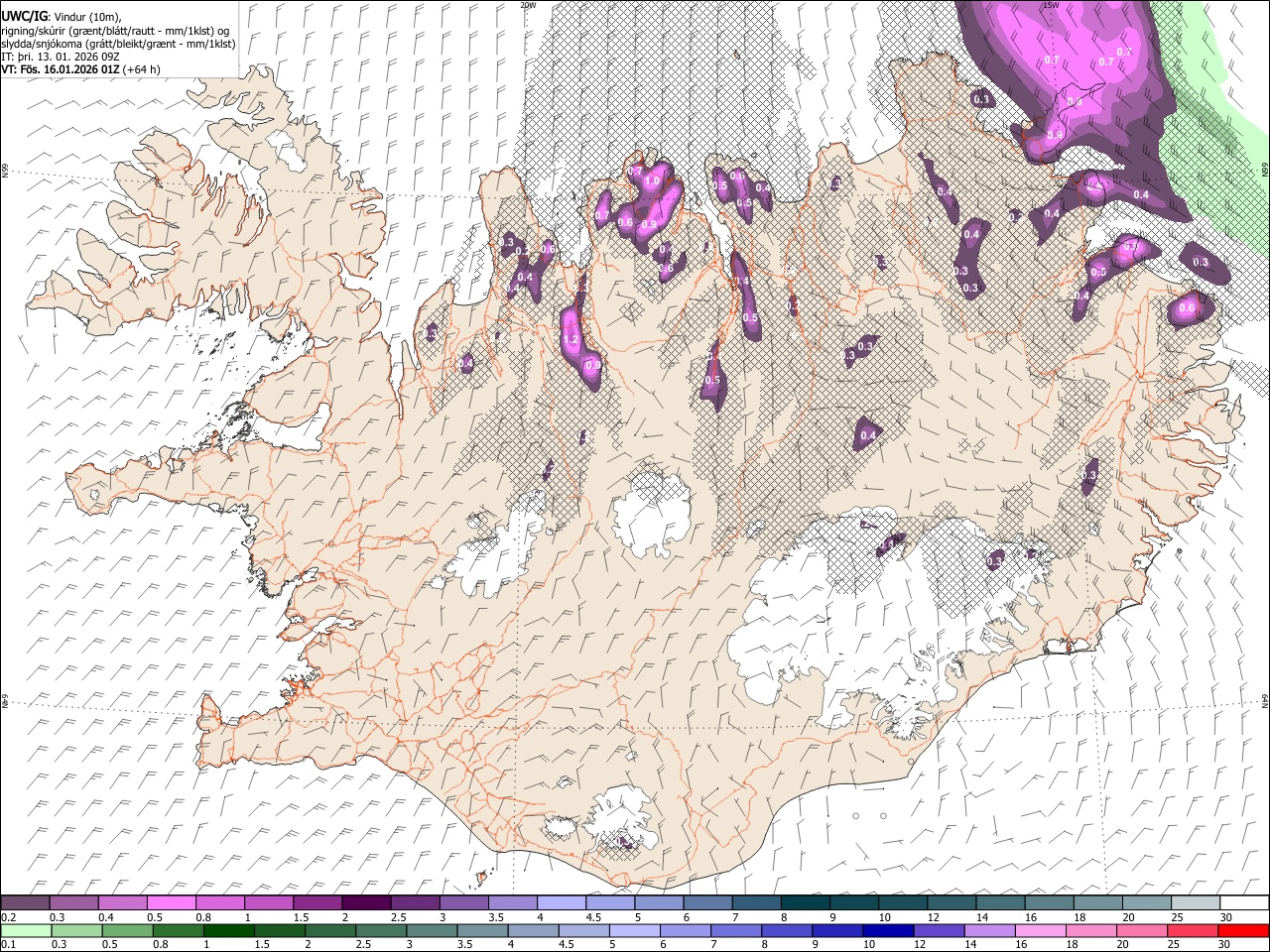Click the '1.0' snowfall value on the north coast

pos(652,182)
